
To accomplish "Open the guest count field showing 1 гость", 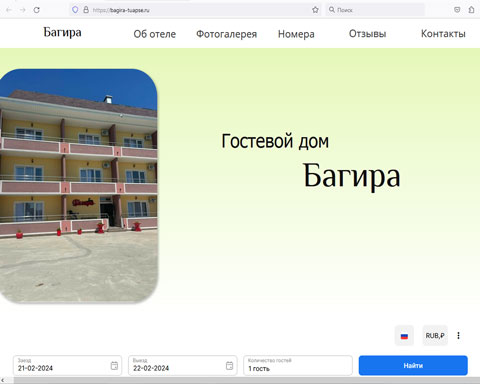I will point(298,365).
